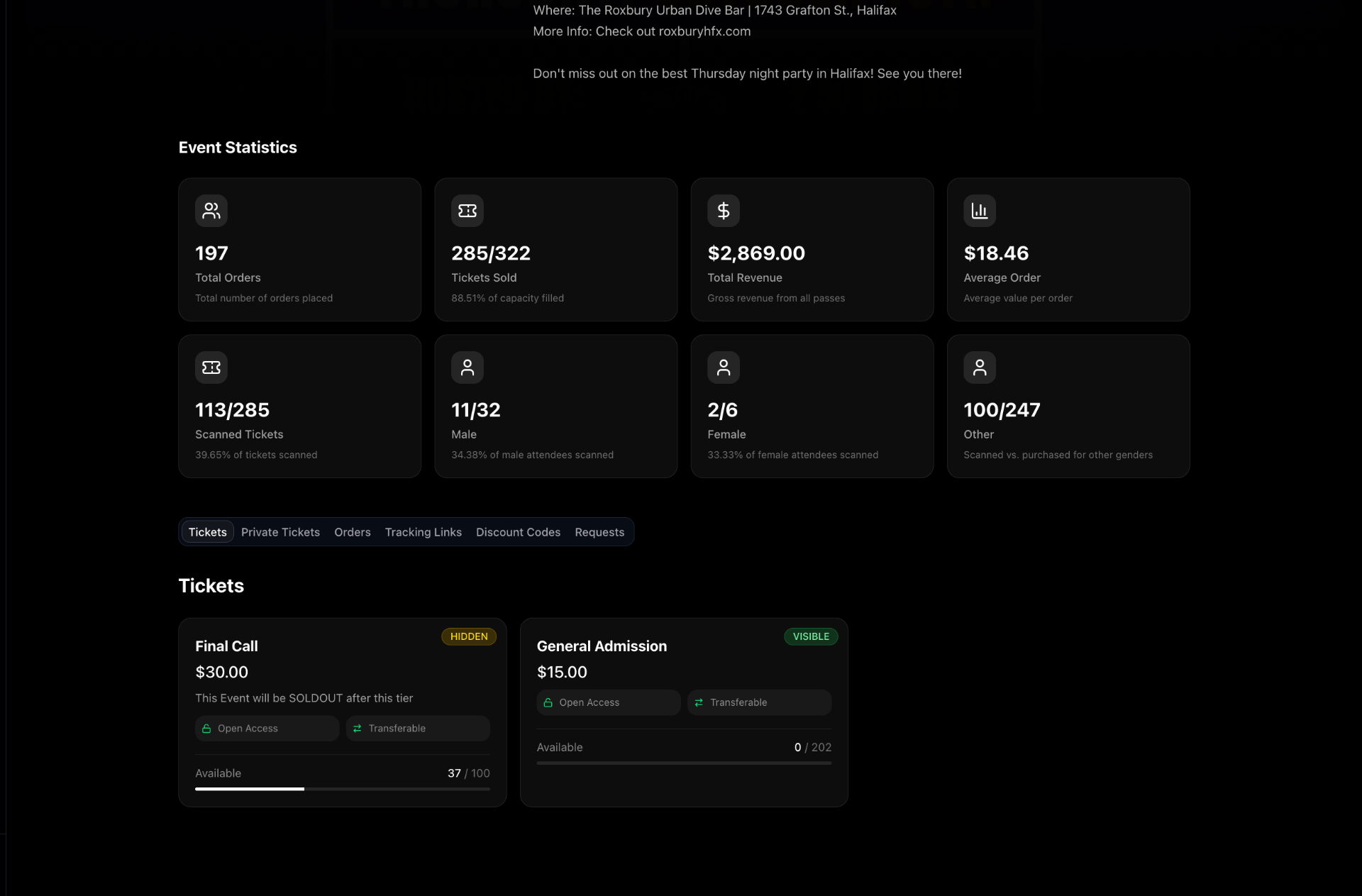
Task: Click the Tickets Sold ticket icon
Action: (467, 211)
